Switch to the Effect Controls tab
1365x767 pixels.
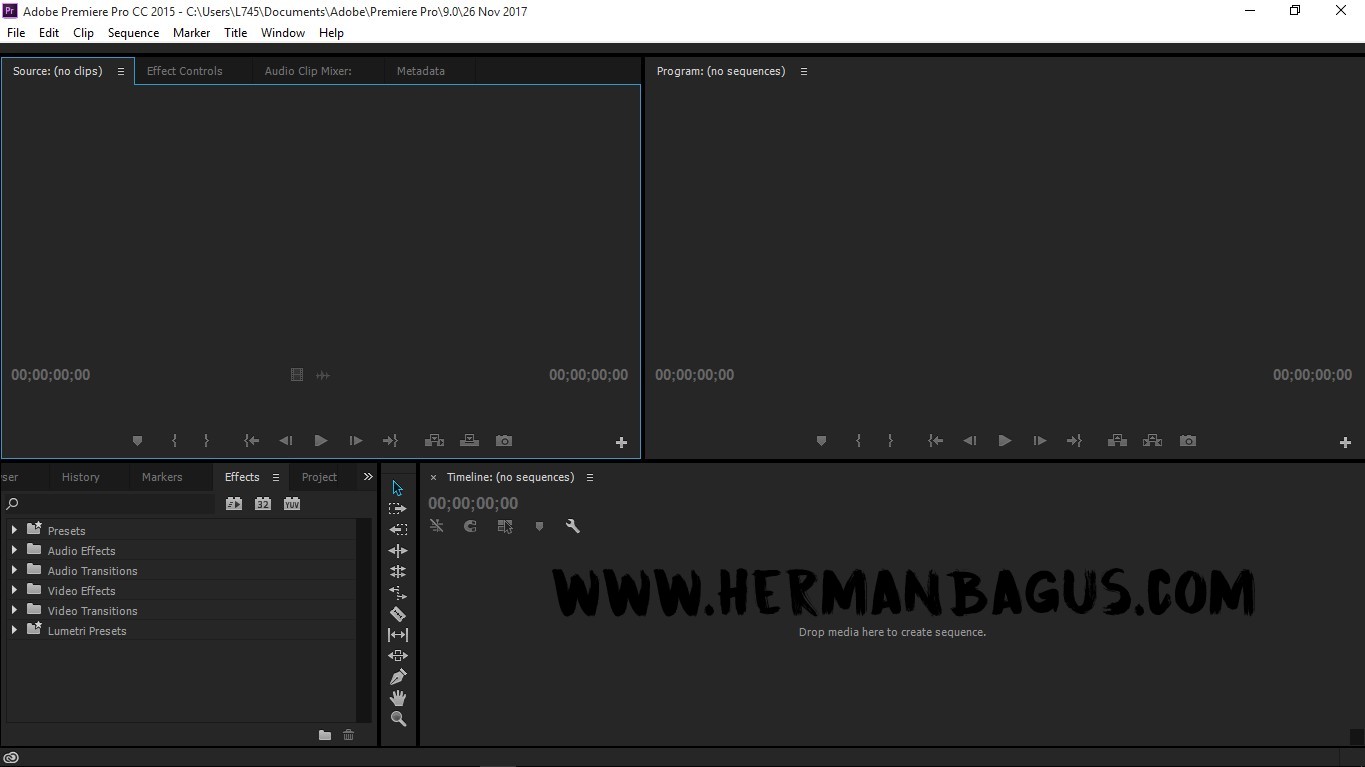(185, 71)
